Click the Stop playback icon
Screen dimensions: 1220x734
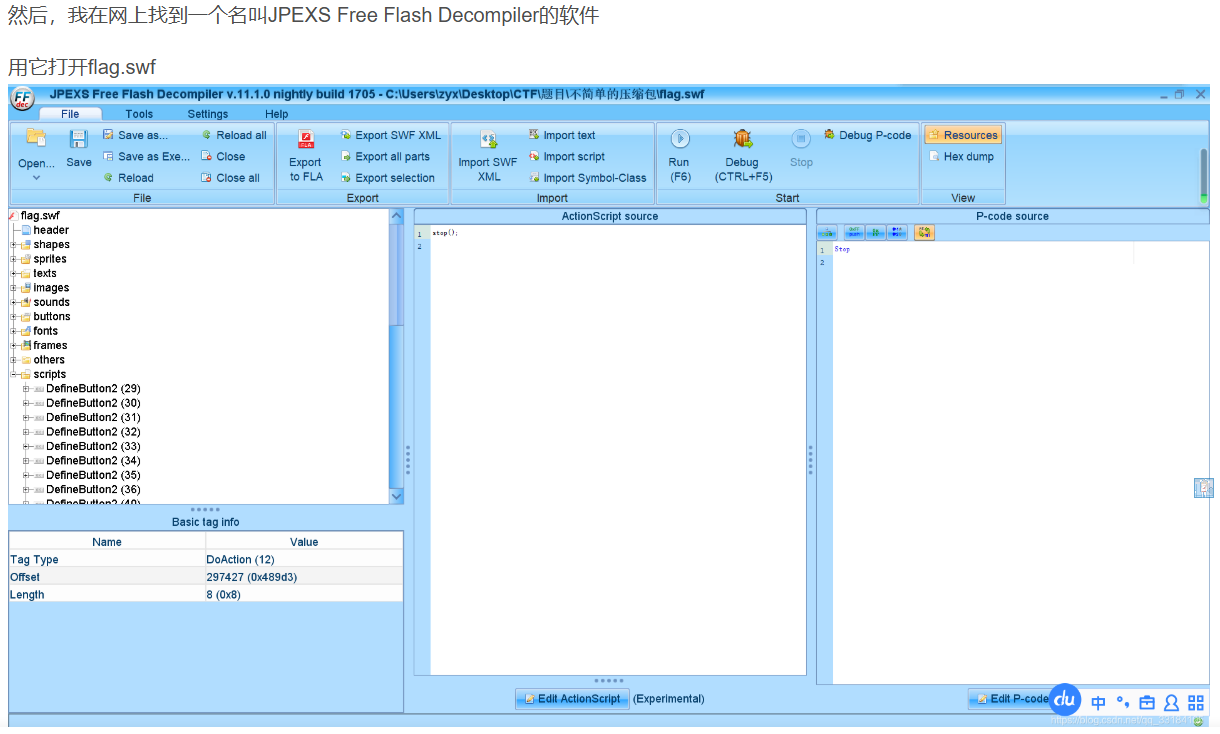tap(801, 139)
